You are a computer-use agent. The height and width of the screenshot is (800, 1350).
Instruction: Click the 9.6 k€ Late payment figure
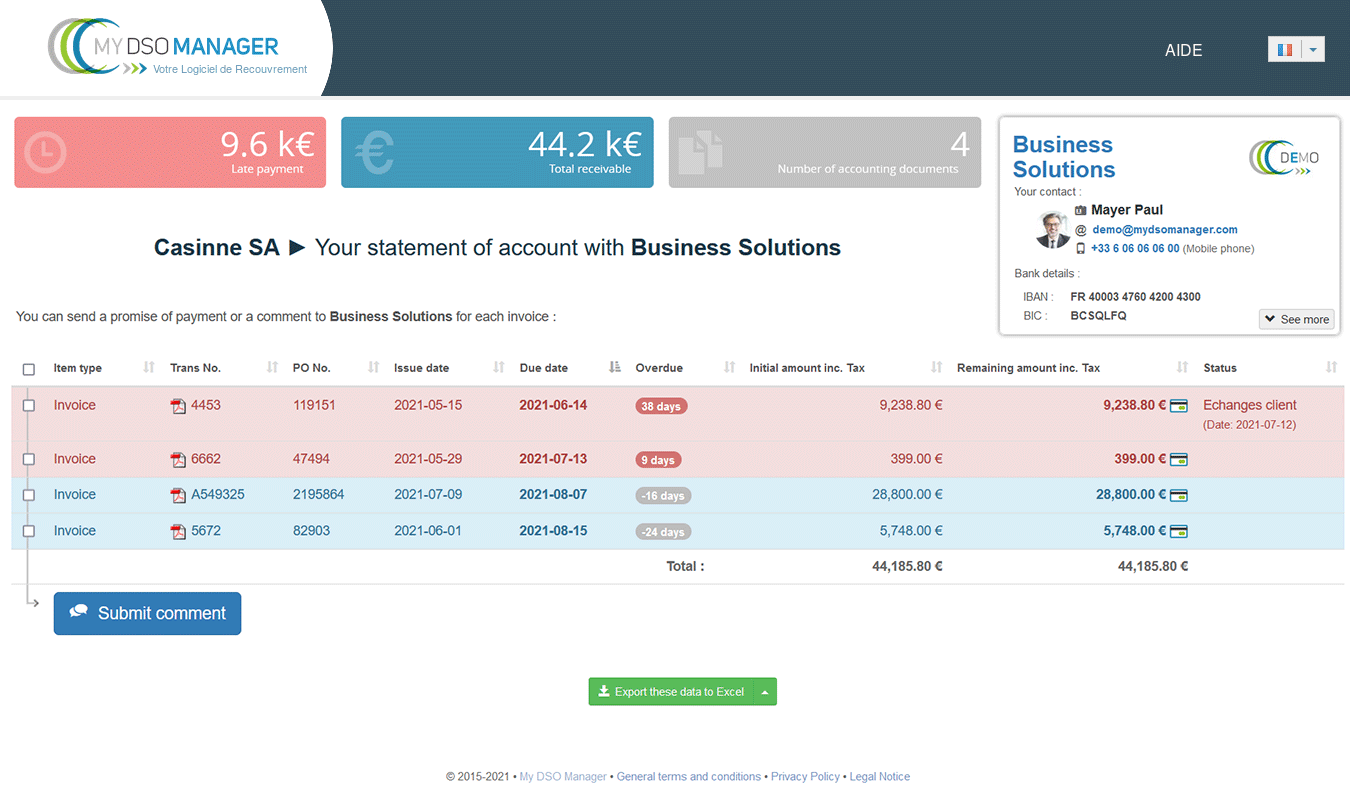pos(267,145)
